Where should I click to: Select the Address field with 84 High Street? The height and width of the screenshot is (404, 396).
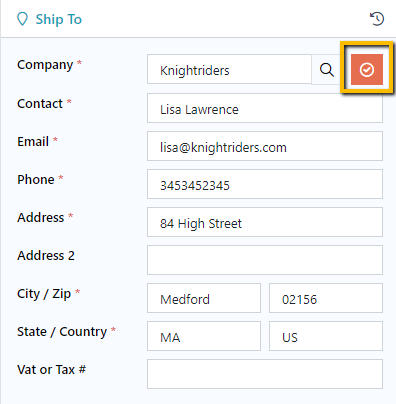(x=265, y=222)
